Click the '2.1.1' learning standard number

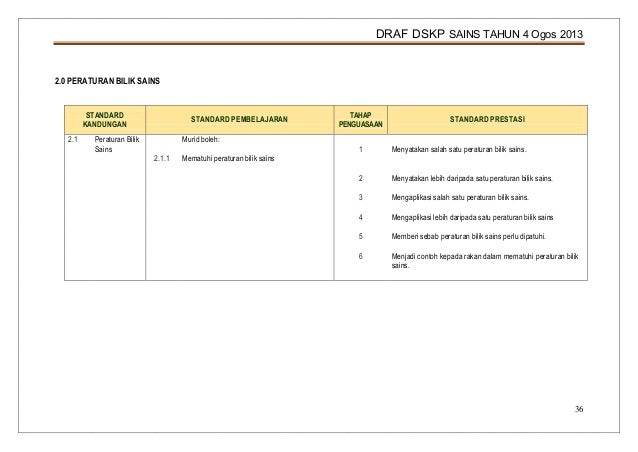coord(162,158)
